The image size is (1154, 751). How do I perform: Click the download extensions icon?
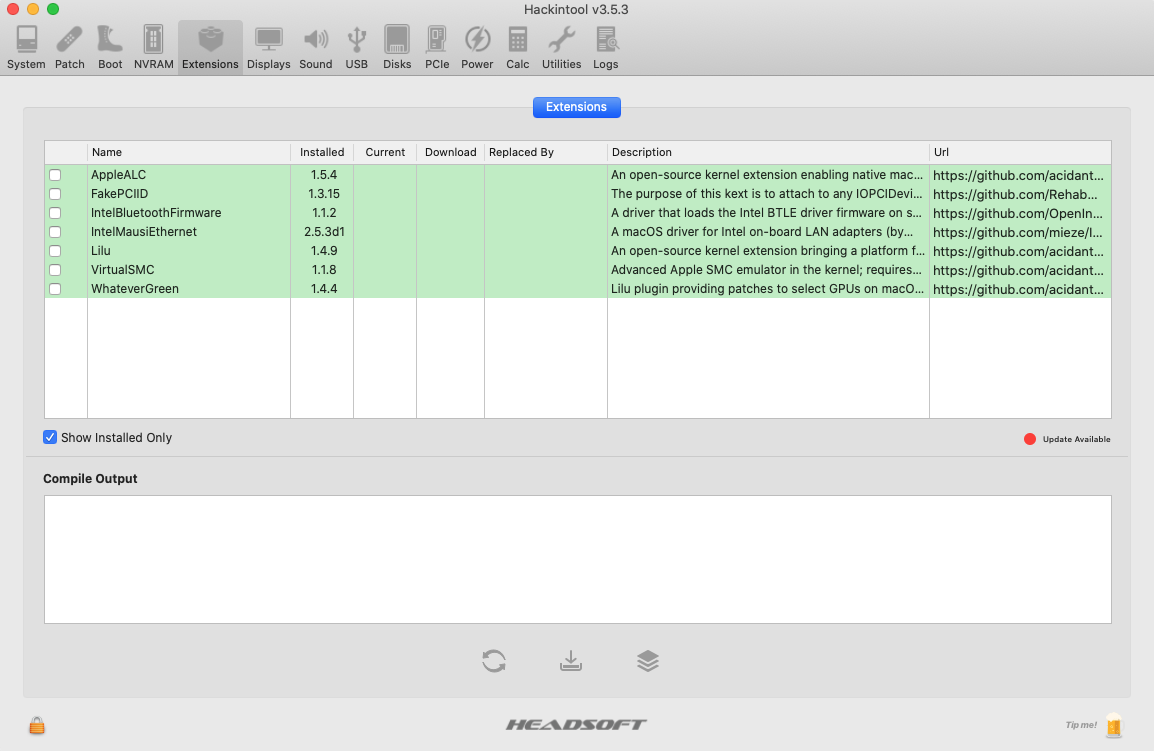[570, 661]
